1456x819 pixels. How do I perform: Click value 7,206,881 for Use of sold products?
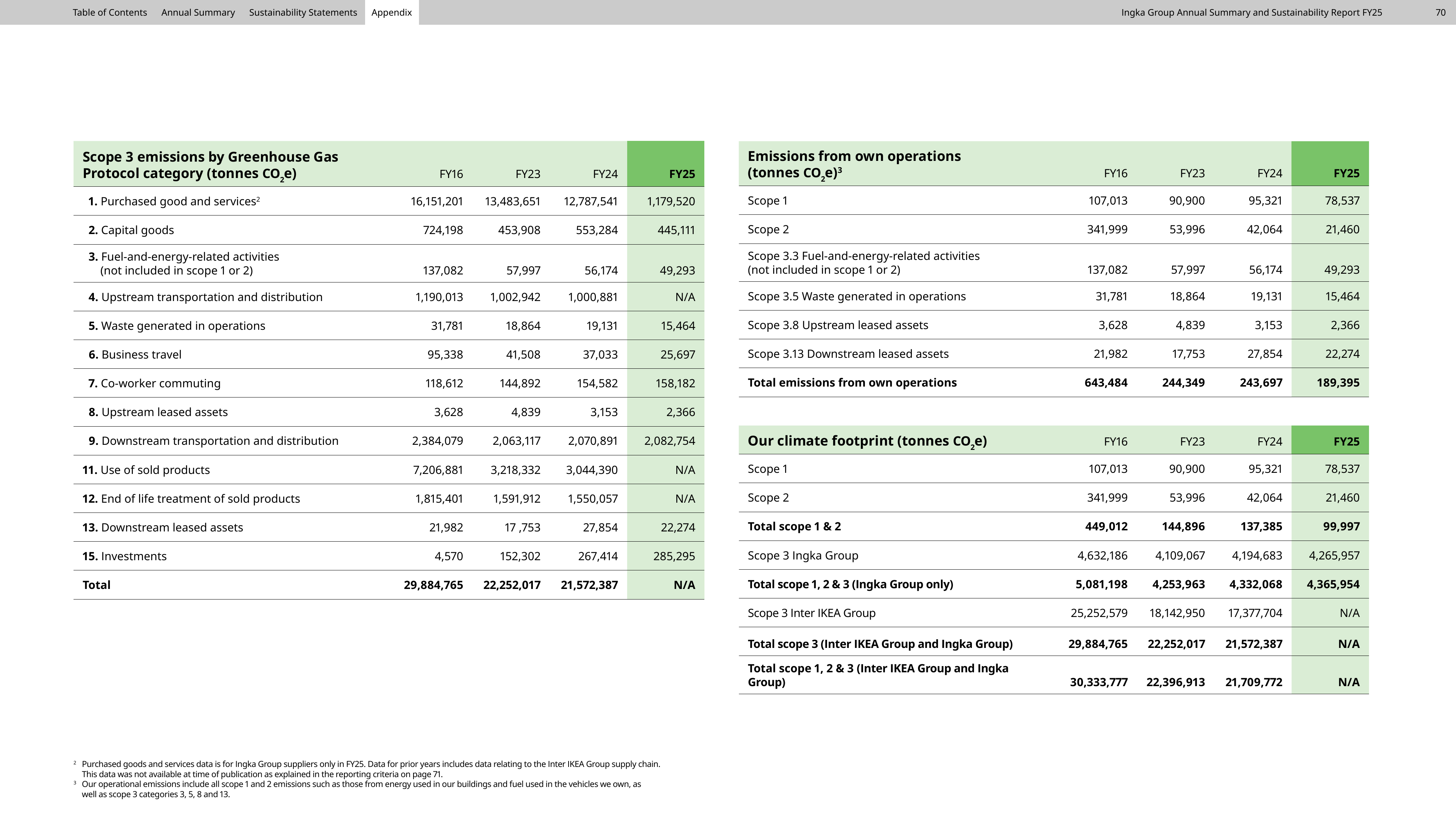[x=438, y=470]
